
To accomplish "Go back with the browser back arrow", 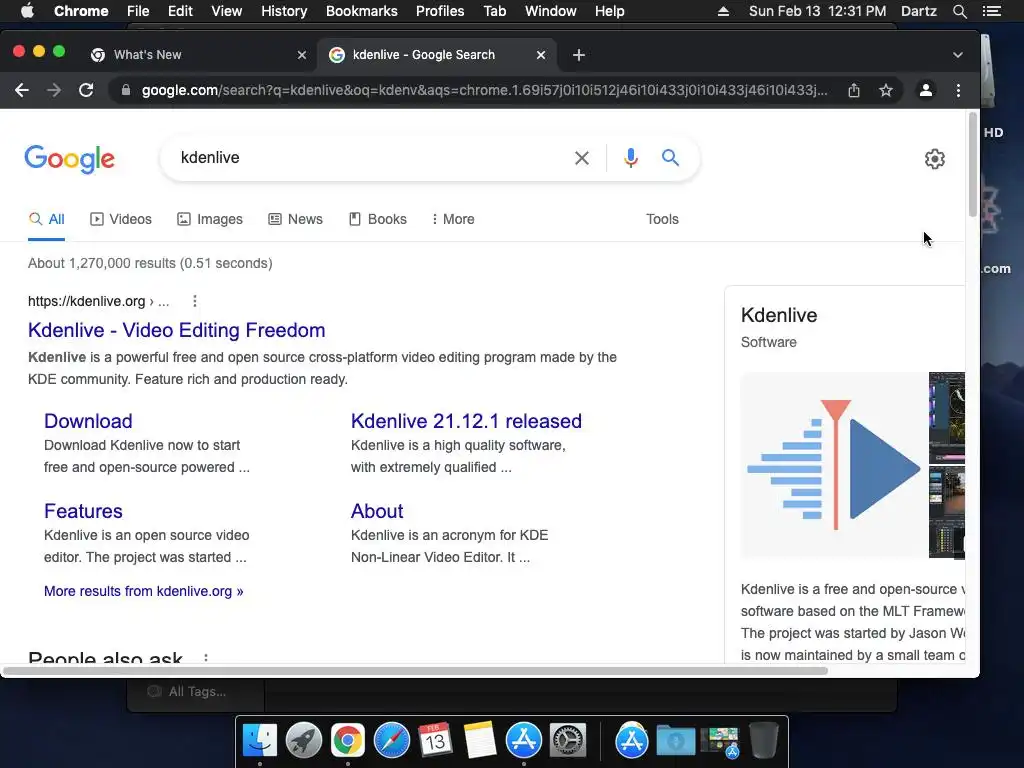I will coord(22,90).
